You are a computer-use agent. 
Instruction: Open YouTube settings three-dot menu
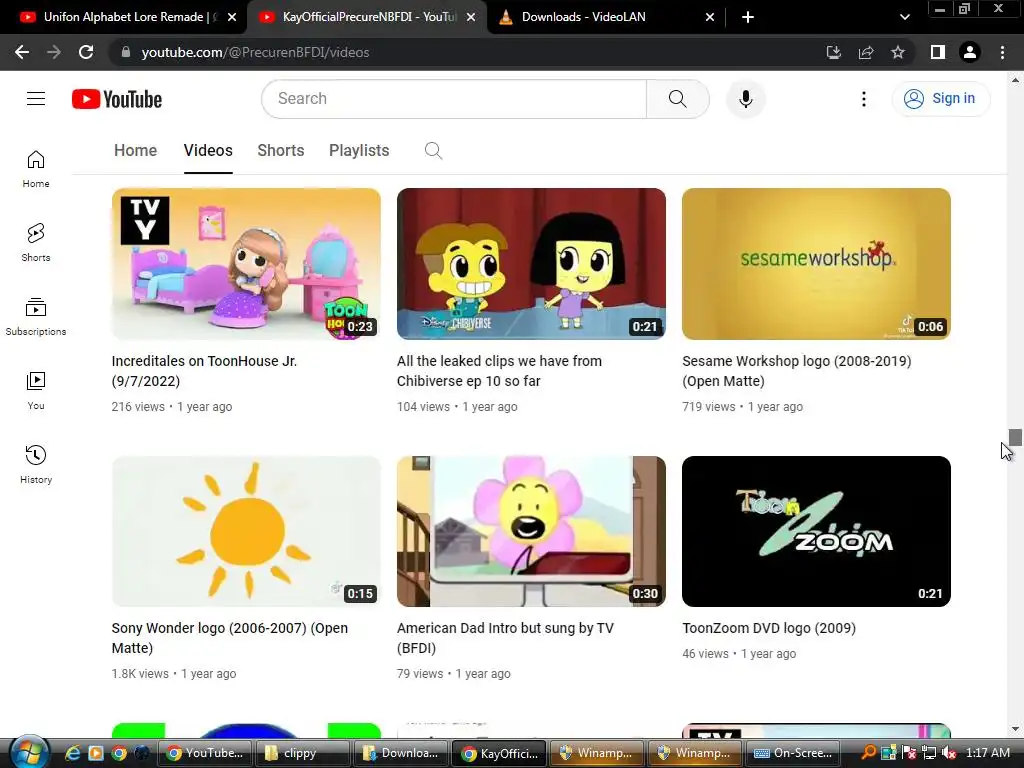[x=863, y=99]
